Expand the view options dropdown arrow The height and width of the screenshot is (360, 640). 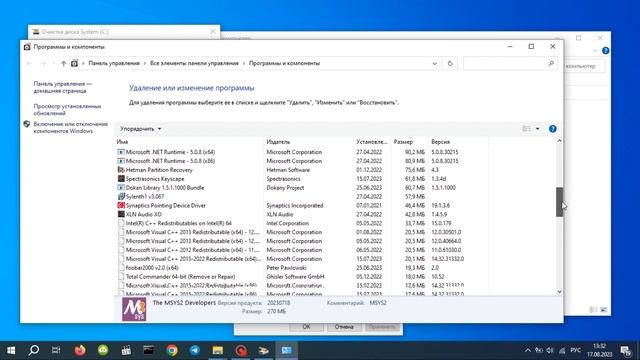pos(538,129)
